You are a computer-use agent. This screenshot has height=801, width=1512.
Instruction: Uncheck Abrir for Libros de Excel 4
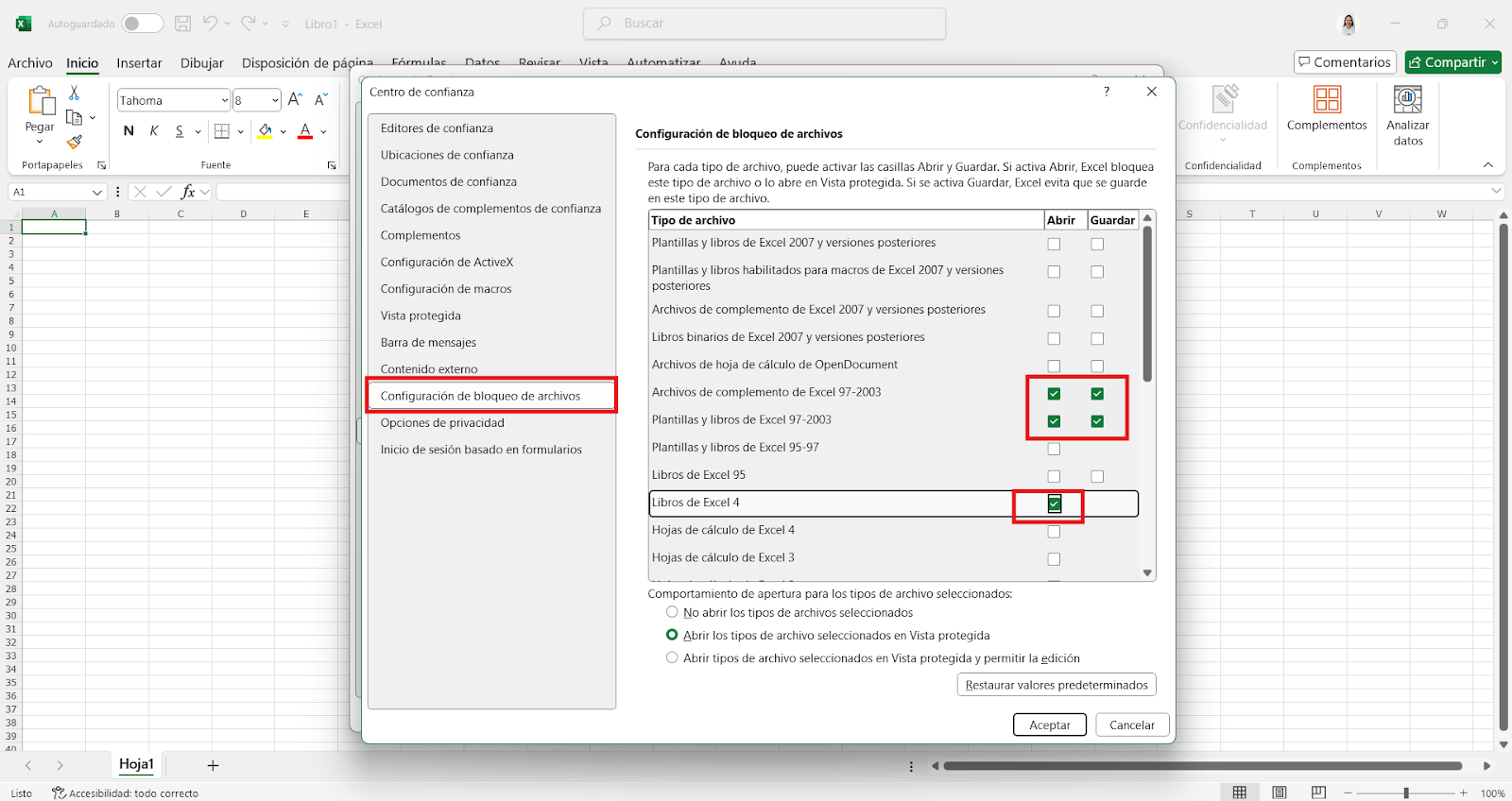click(1054, 504)
